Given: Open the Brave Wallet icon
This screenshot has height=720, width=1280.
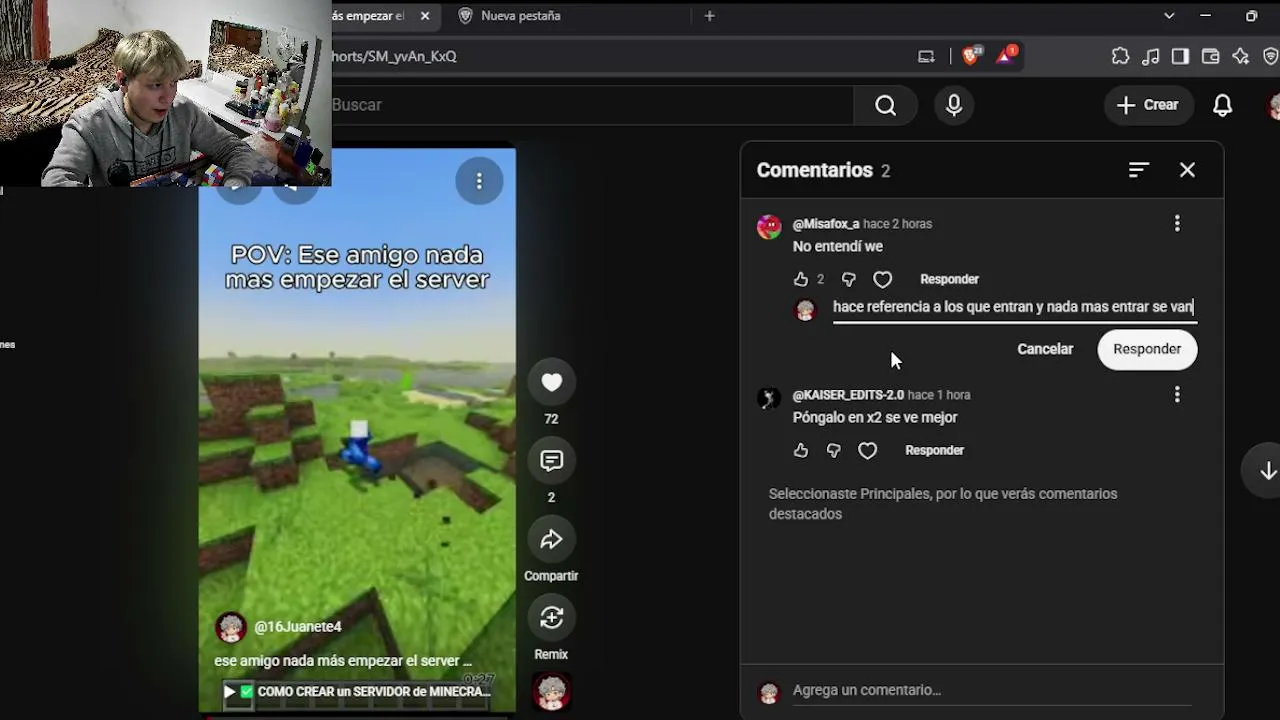Looking at the screenshot, I should tap(1210, 56).
